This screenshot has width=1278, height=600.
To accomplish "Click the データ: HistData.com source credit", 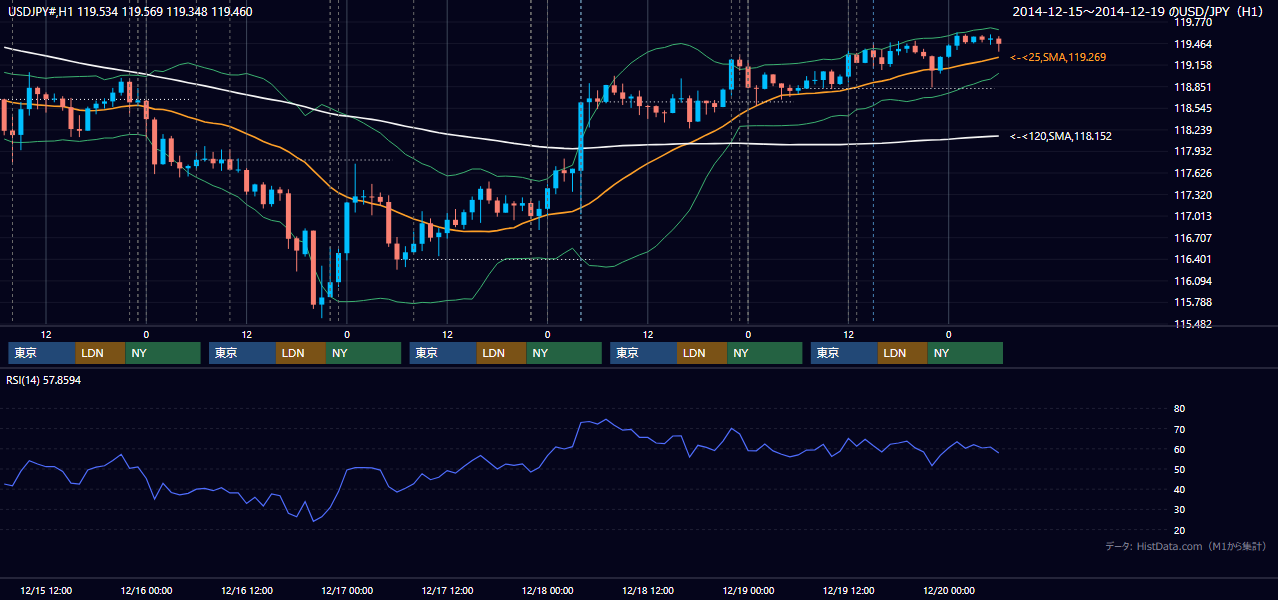I will pos(1186,546).
